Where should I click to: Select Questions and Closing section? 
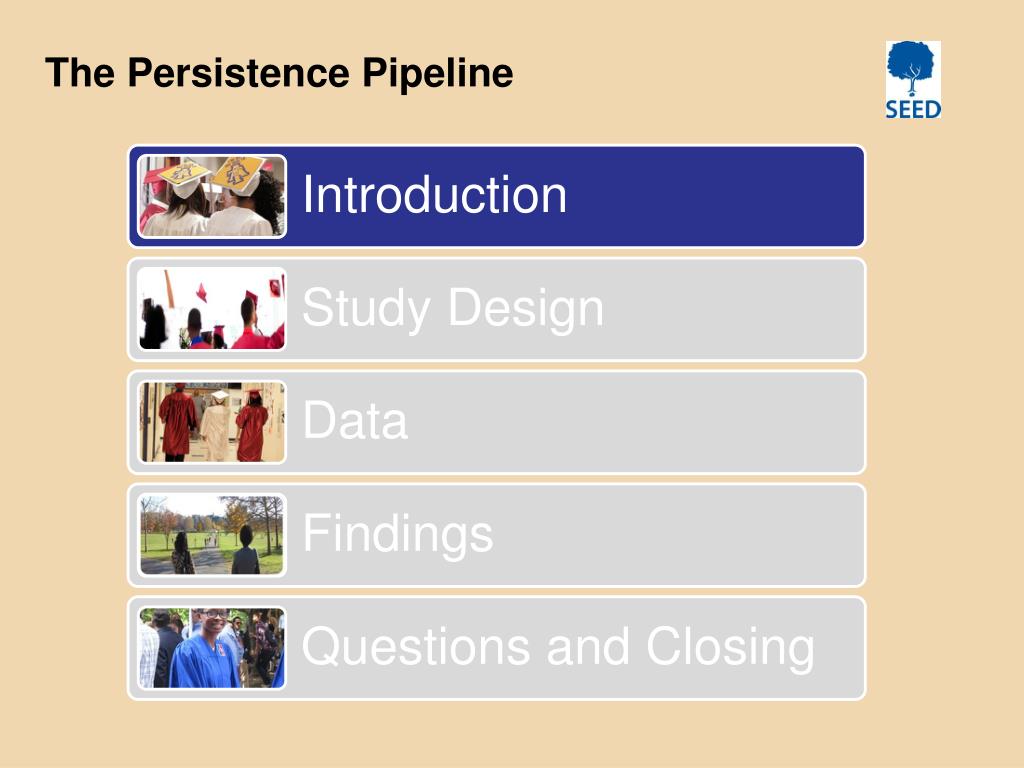pyautogui.click(x=496, y=648)
